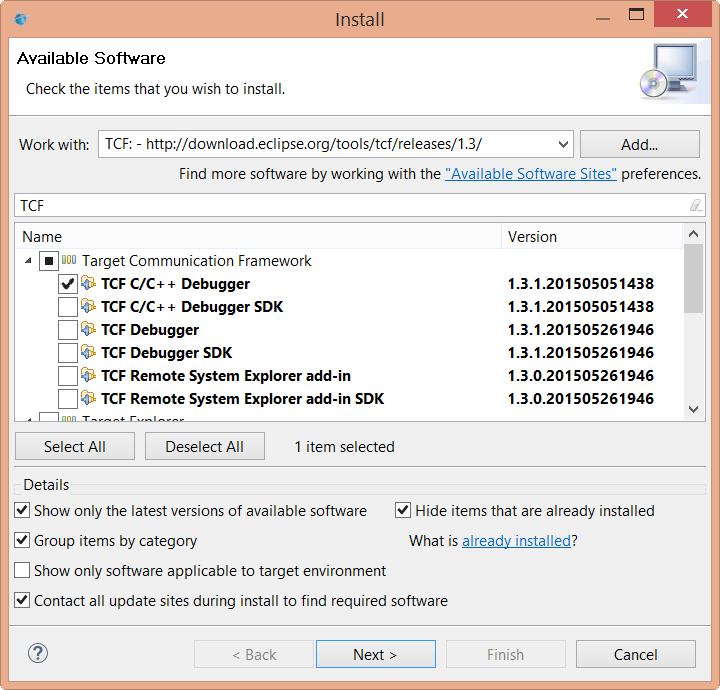
Task: Click the Add... button
Action: (x=640, y=144)
